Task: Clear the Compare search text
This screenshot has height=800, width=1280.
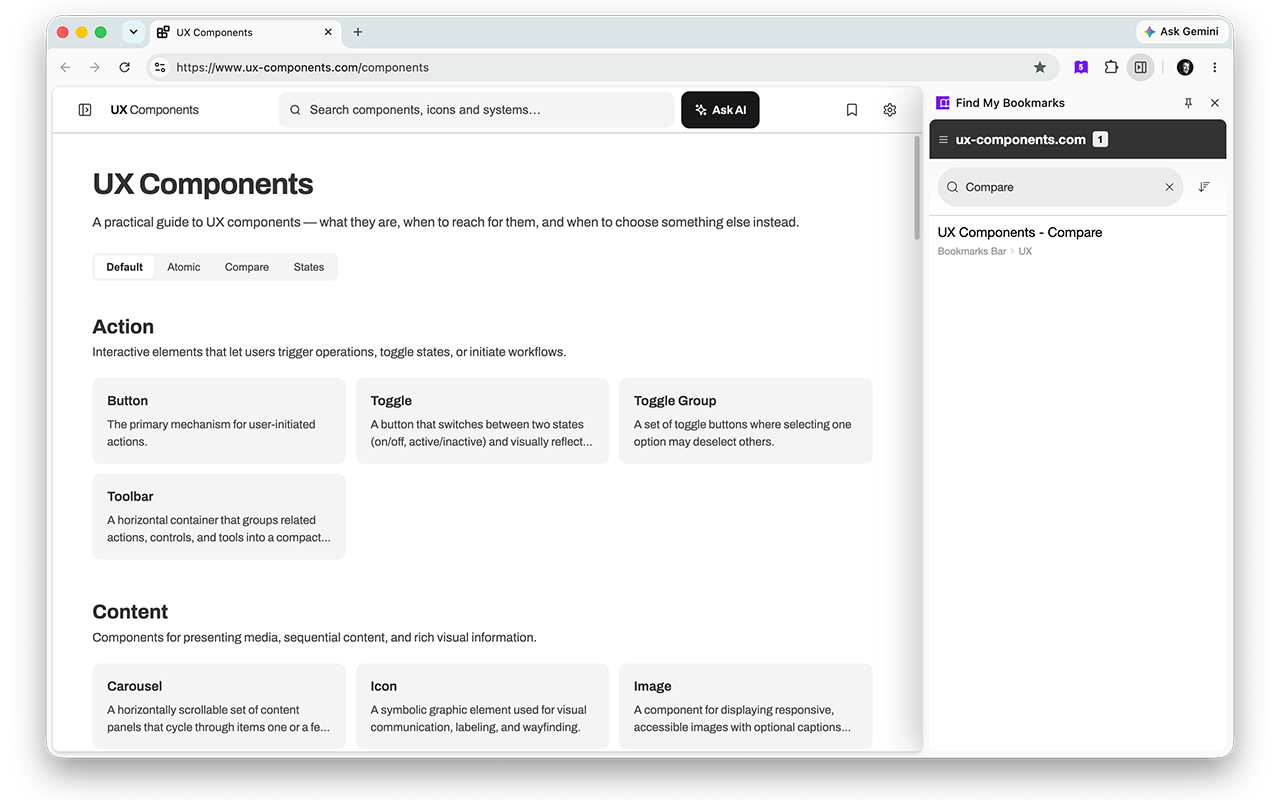Action: click(x=1169, y=187)
